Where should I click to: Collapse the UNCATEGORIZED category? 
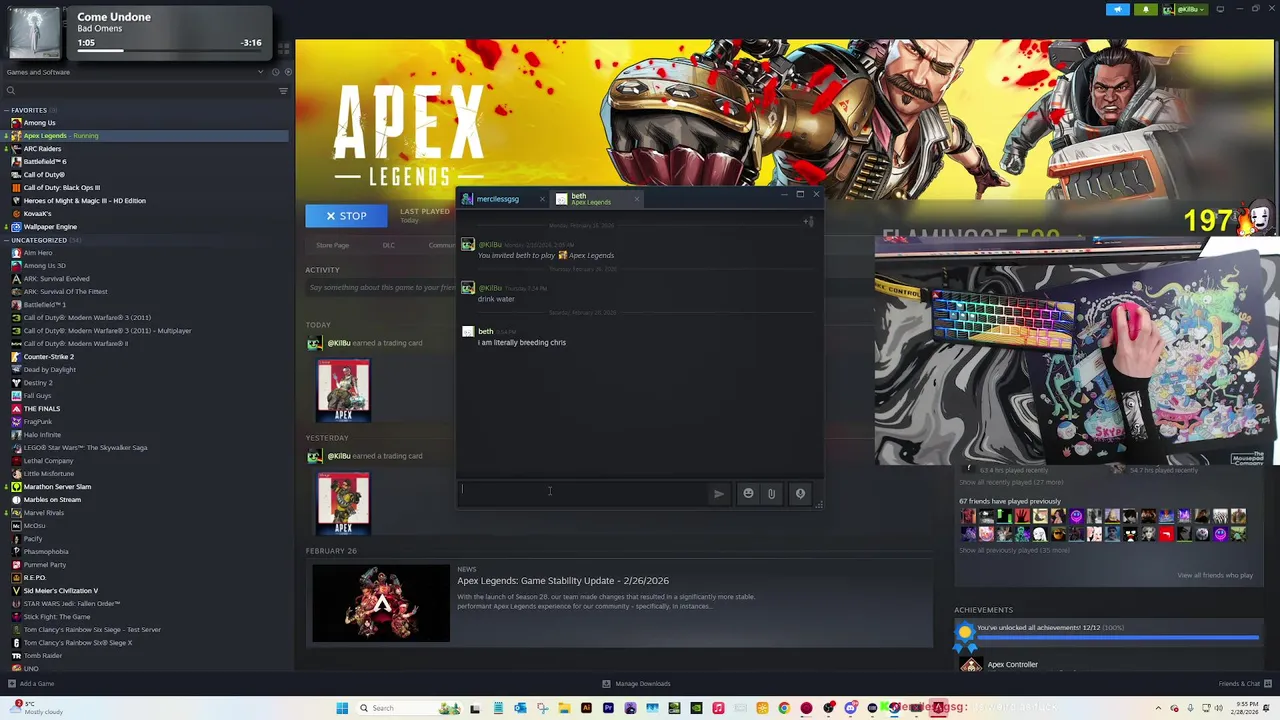(x=6, y=240)
